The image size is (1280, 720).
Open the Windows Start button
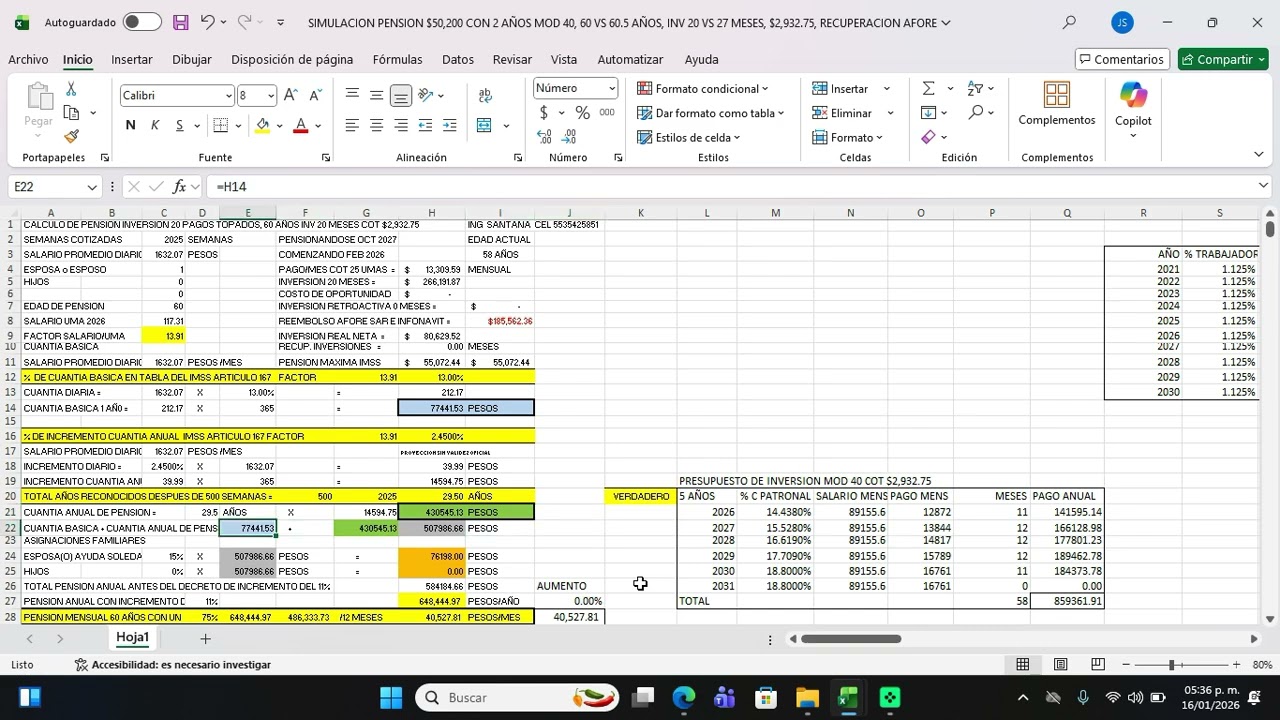391,698
